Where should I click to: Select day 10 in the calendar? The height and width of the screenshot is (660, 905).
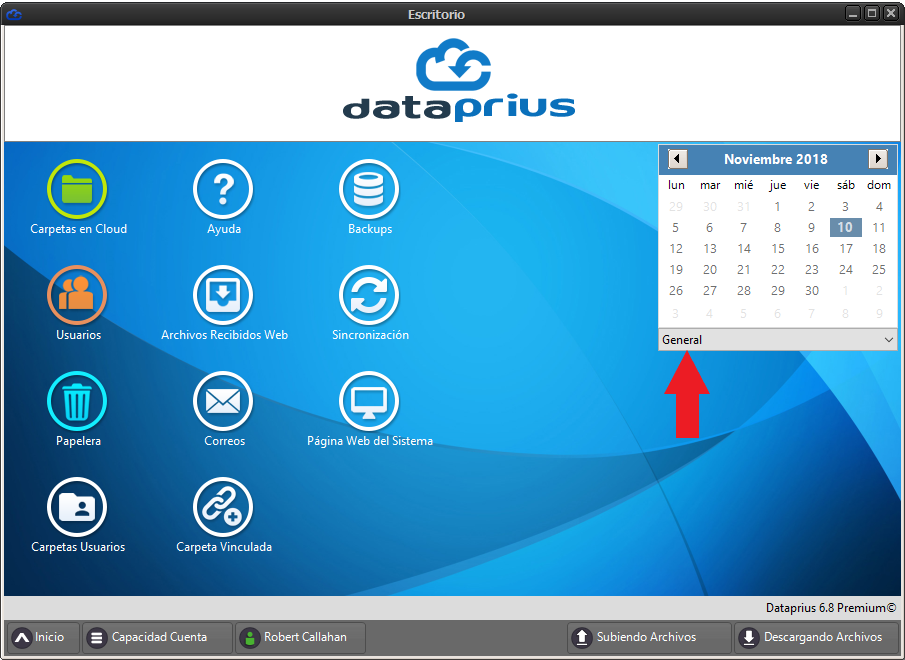pos(846,227)
